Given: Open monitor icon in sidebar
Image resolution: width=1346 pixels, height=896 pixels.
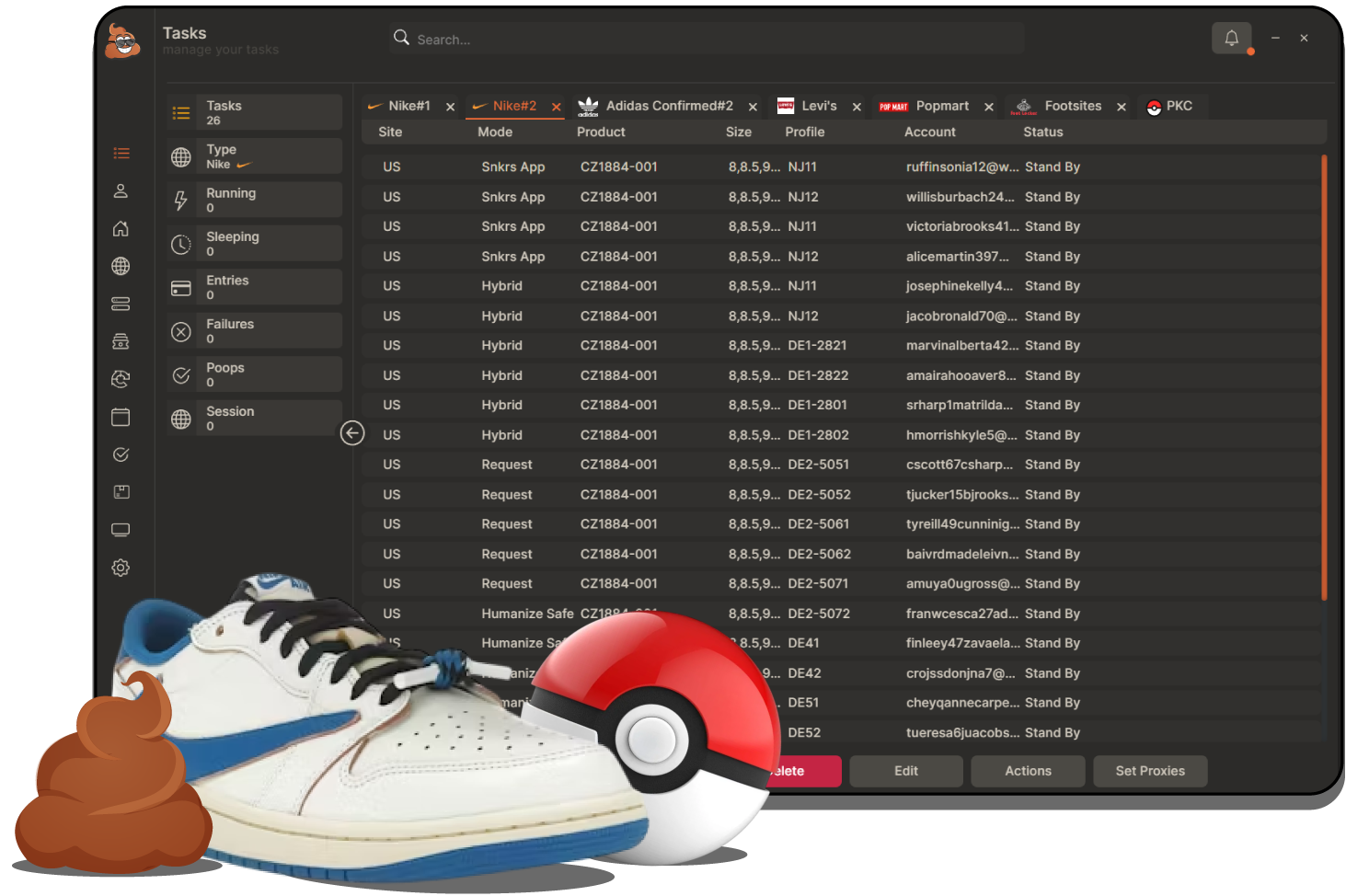Looking at the screenshot, I should pos(121,530).
